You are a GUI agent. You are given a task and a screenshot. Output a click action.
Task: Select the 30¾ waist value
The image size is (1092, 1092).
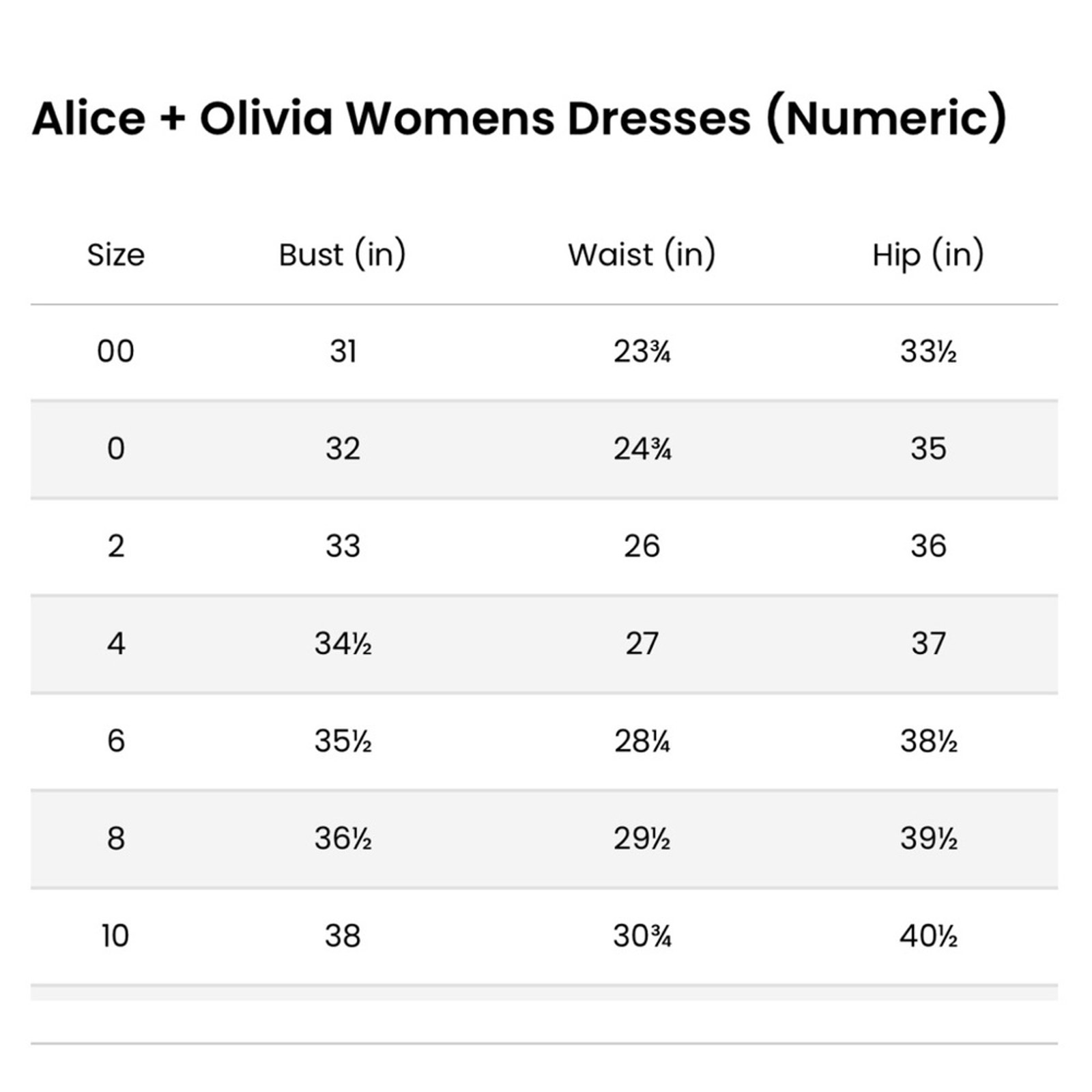click(x=642, y=936)
